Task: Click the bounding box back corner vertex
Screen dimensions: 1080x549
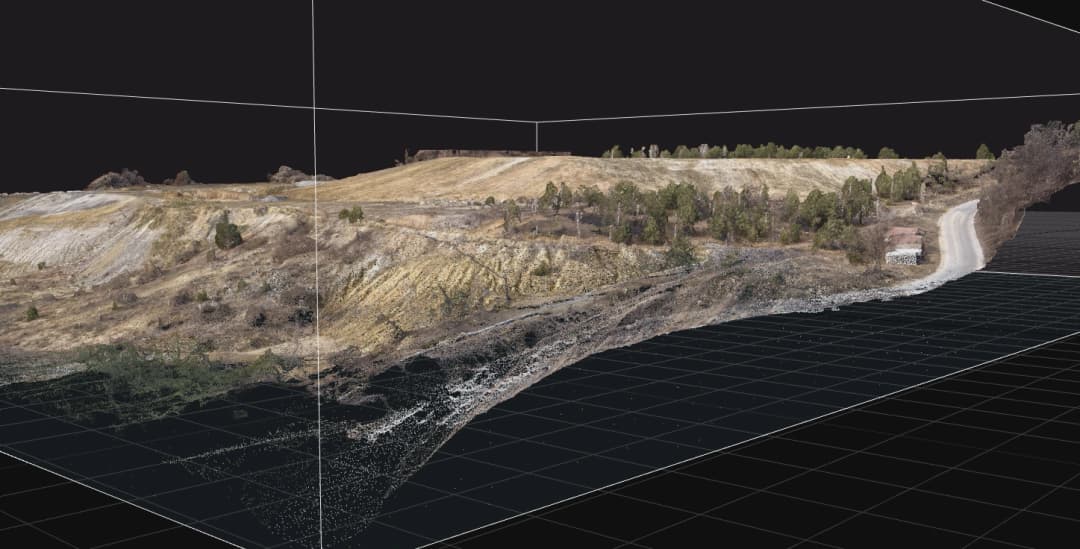Action: coord(537,122)
